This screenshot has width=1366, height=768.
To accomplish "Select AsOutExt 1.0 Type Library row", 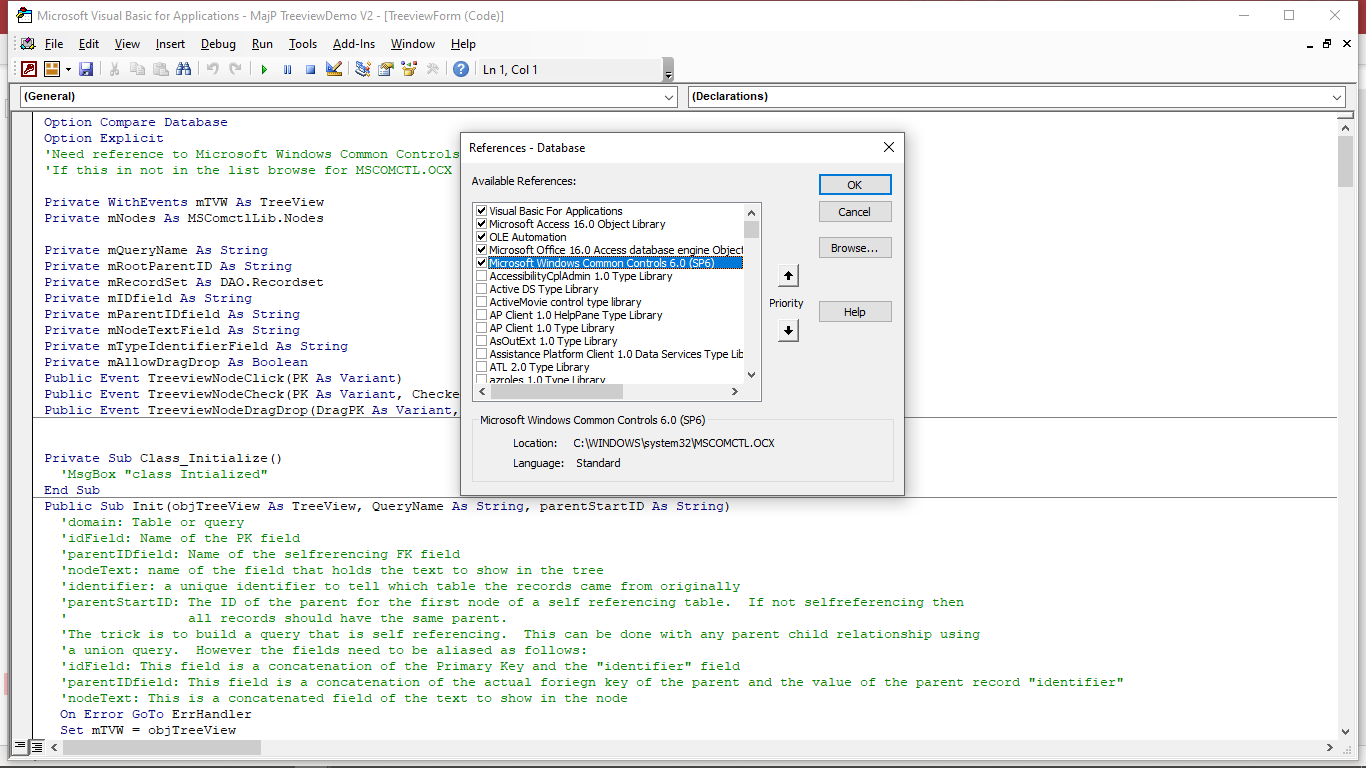I will pyautogui.click(x=609, y=341).
